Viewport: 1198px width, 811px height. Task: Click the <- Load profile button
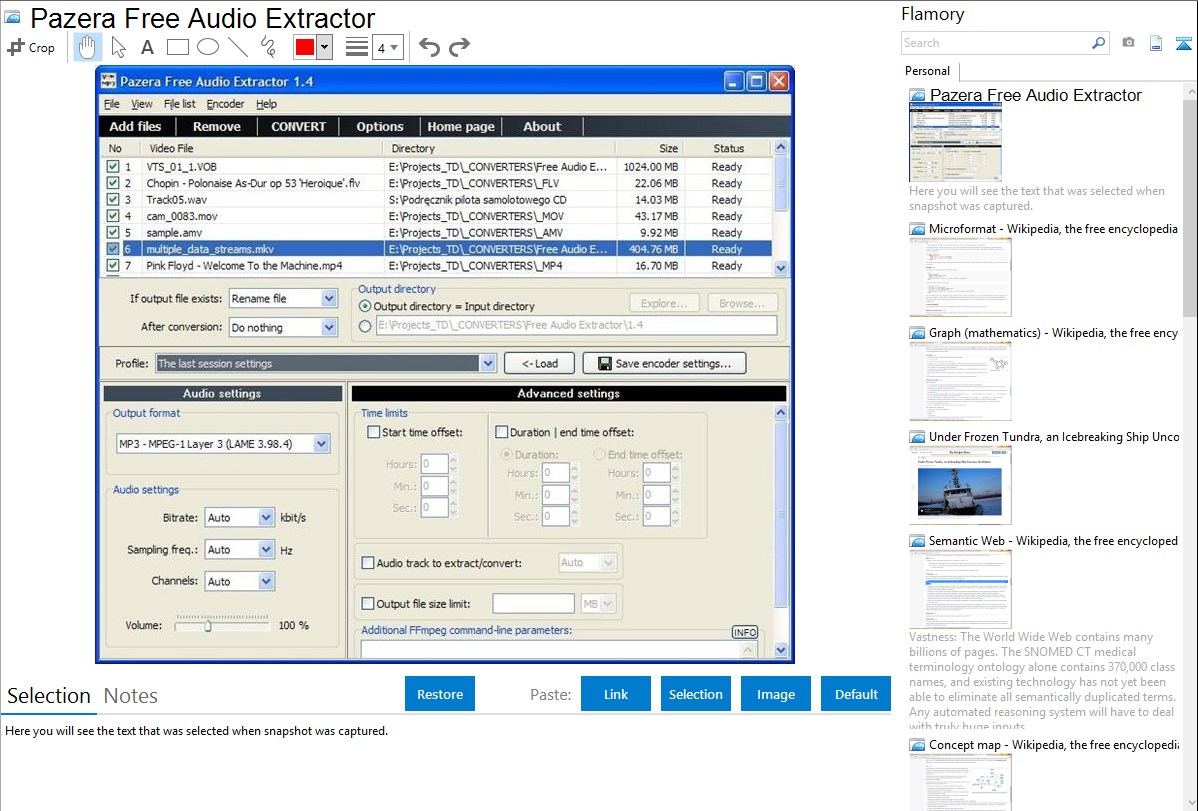pyautogui.click(x=539, y=363)
